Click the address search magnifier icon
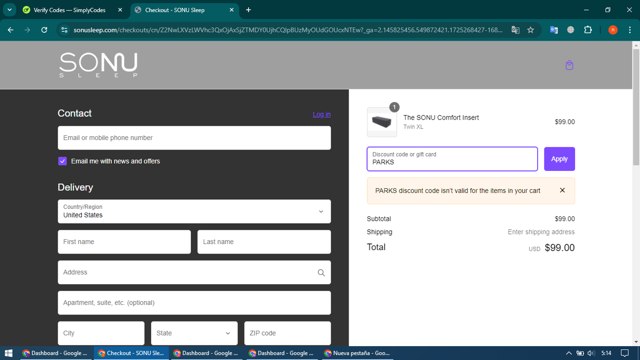The image size is (640, 360). point(321,273)
